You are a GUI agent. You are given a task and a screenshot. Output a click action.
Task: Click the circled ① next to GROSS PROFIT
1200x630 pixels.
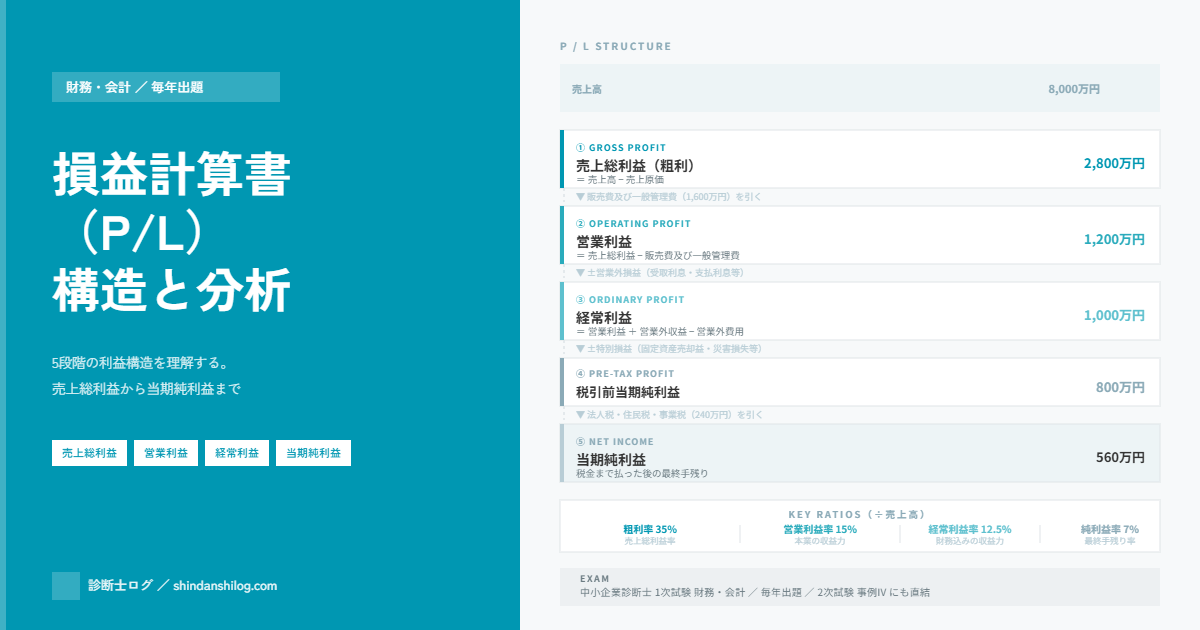pyautogui.click(x=581, y=148)
